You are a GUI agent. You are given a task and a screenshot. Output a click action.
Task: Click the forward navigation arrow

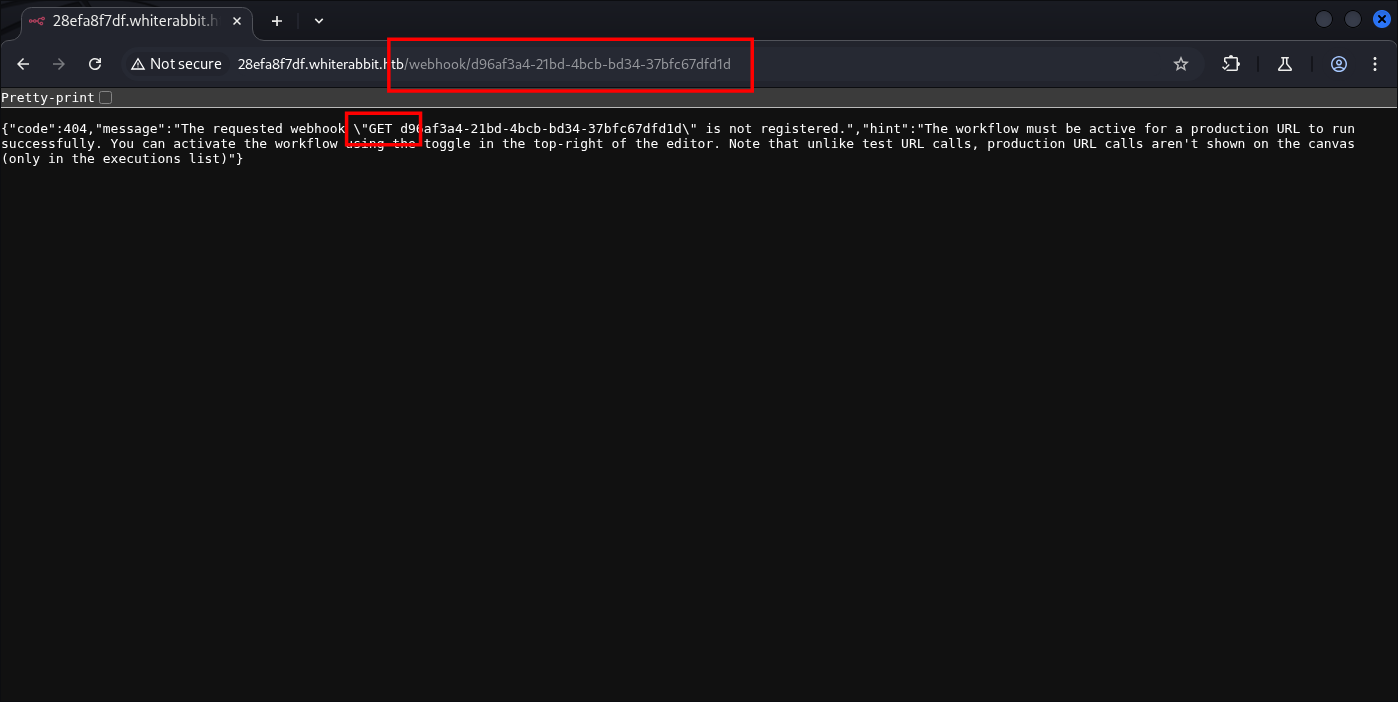[x=59, y=64]
